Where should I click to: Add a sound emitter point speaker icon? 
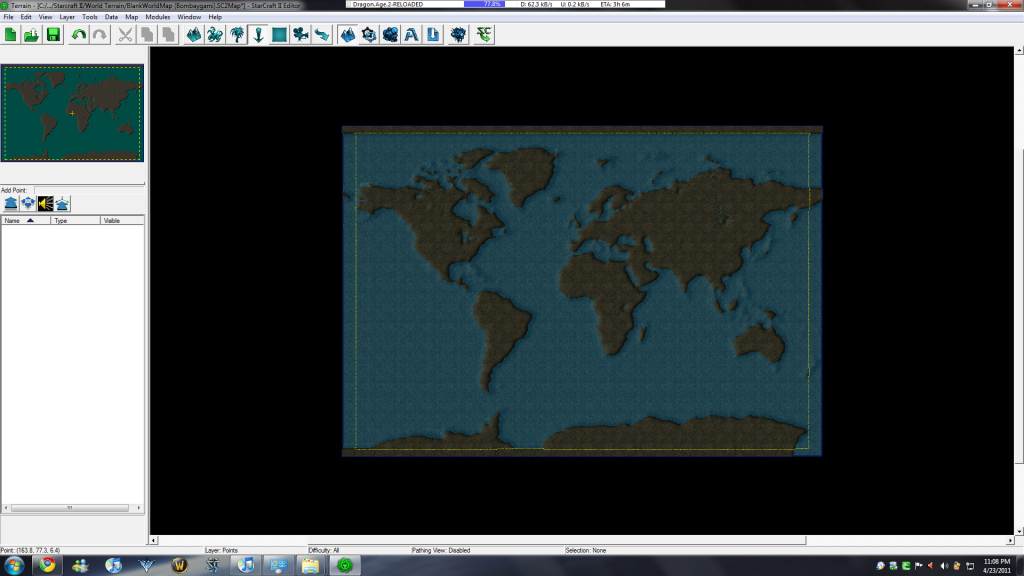(45, 204)
